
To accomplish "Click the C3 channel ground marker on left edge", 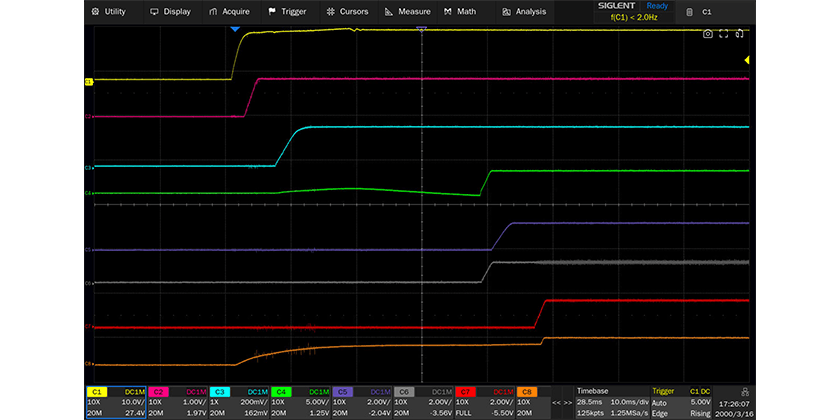I will click(x=89, y=167).
